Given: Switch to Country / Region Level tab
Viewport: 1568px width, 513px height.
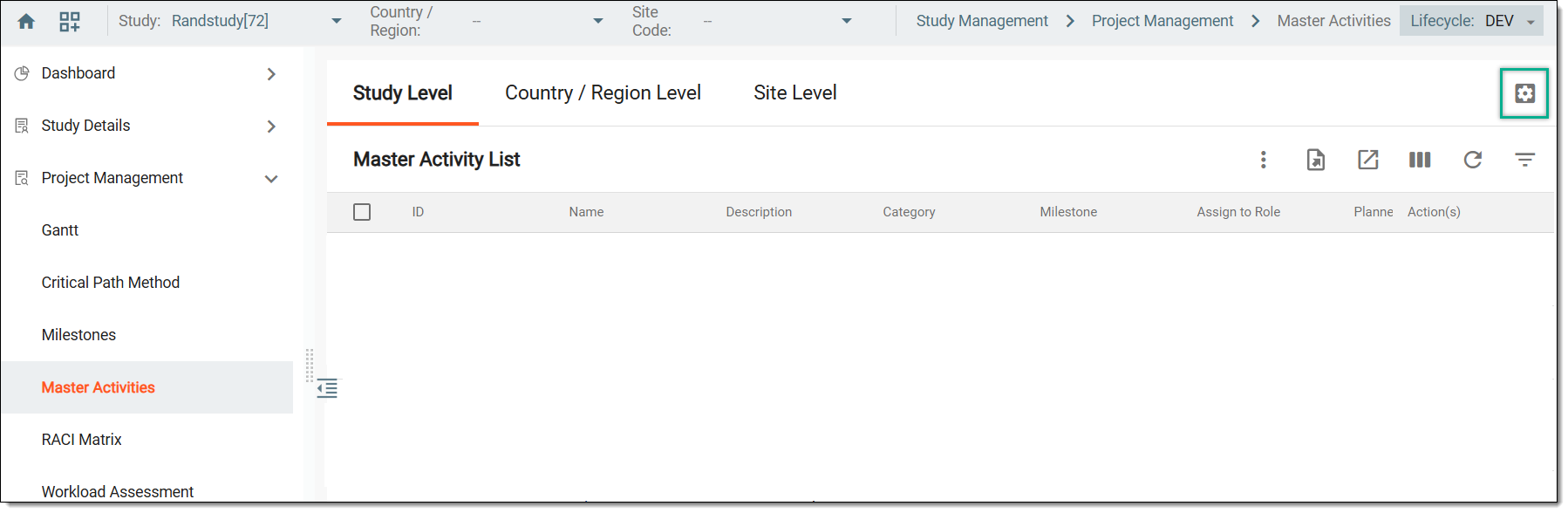Looking at the screenshot, I should [x=603, y=92].
